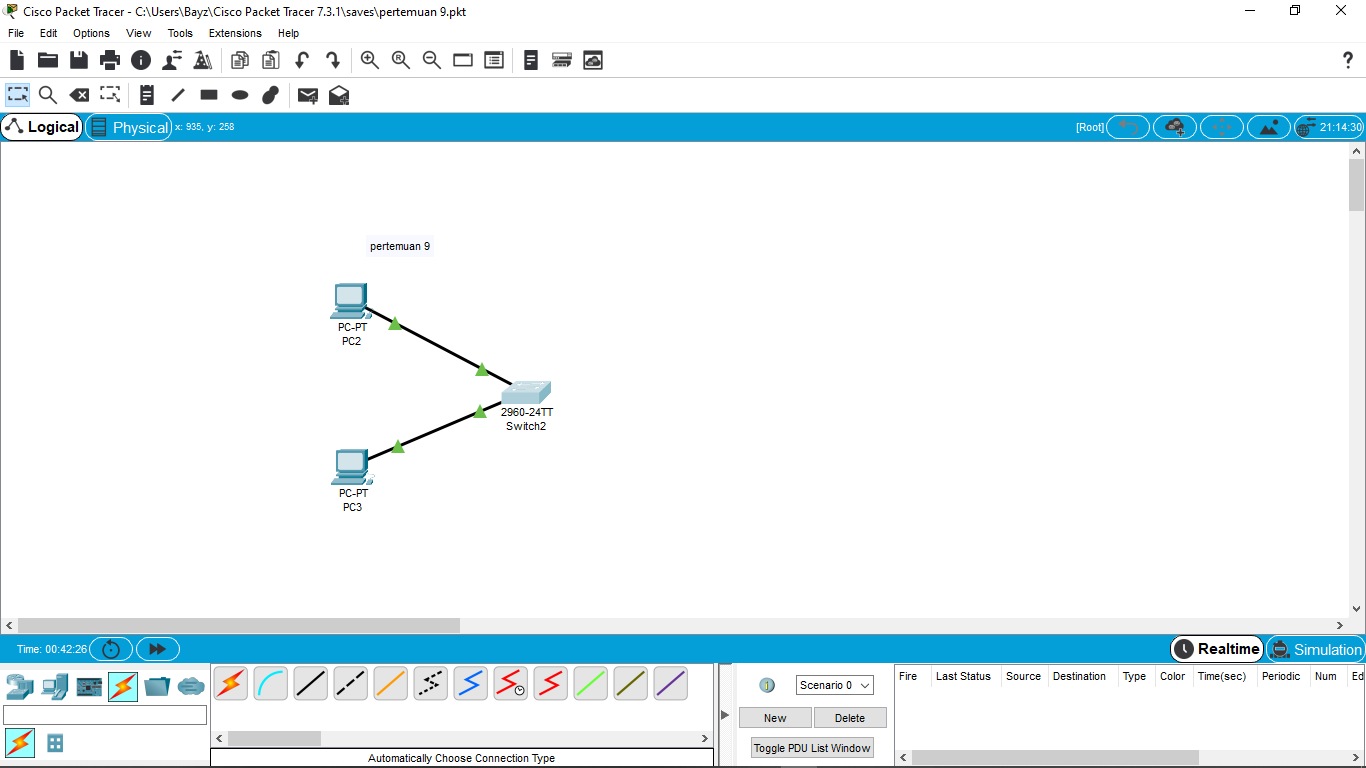Print using the printer icon
This screenshot has width=1366, height=768.
110,60
